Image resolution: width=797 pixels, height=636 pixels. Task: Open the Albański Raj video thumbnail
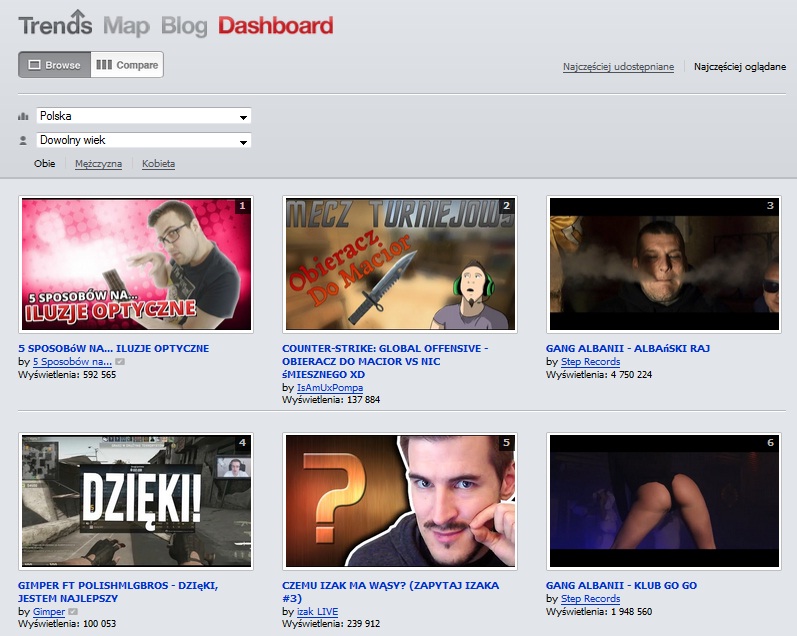[664, 264]
